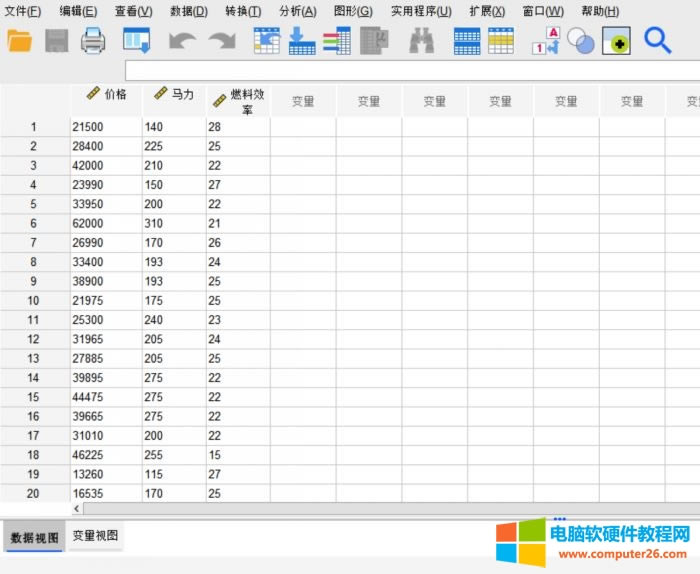Click price cell 21500 in row 1

point(106,127)
